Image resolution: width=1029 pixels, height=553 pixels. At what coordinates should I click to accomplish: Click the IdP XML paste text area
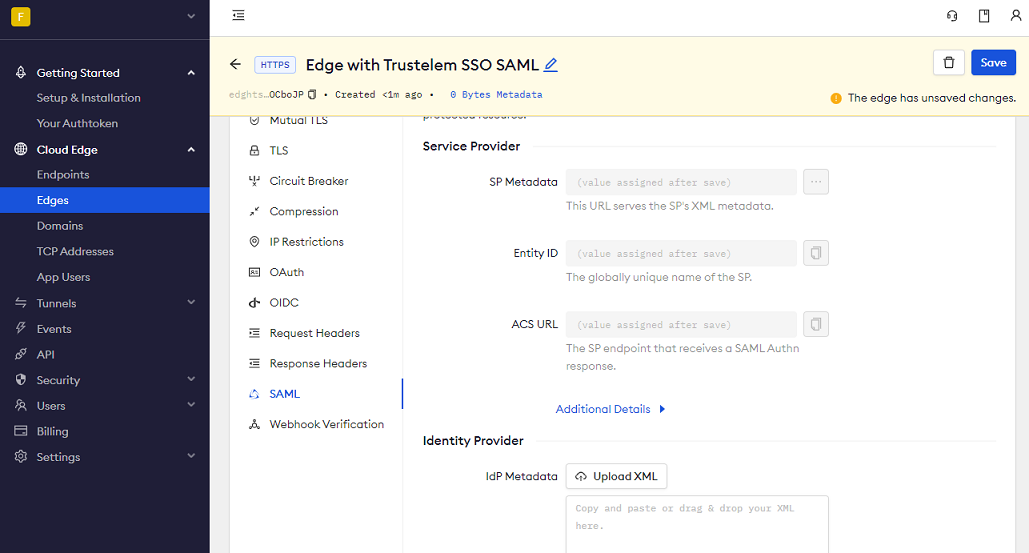(697, 524)
